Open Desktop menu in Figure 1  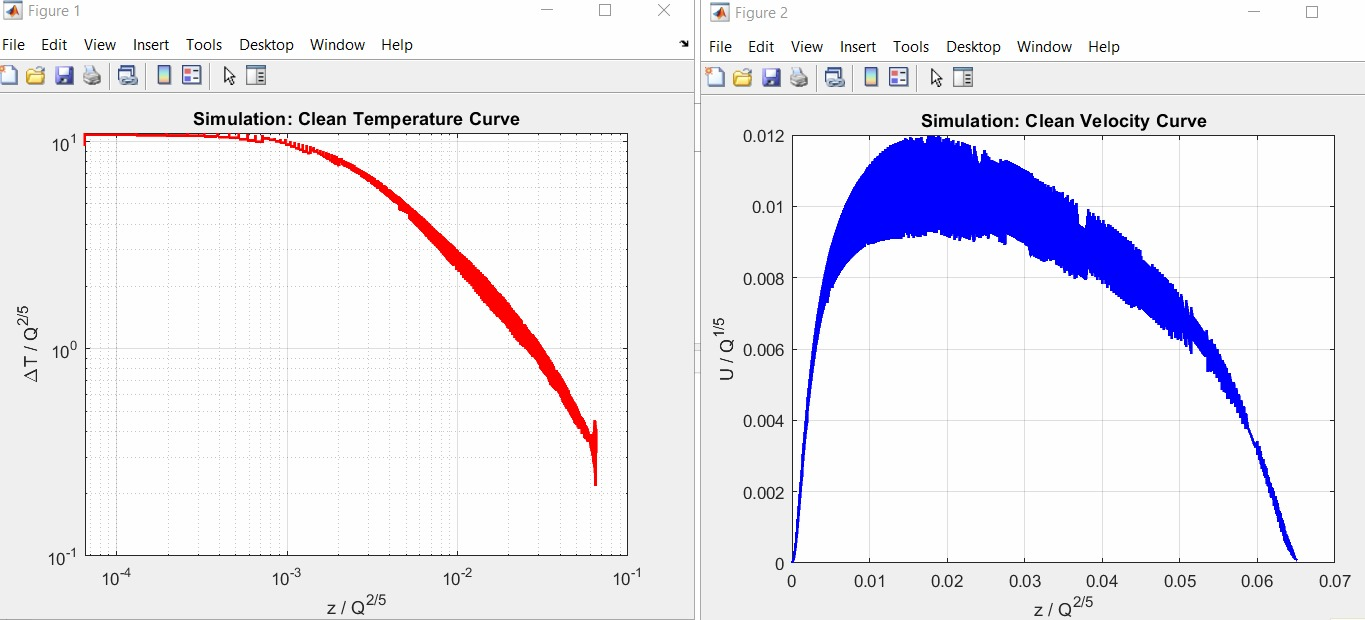tap(267, 45)
